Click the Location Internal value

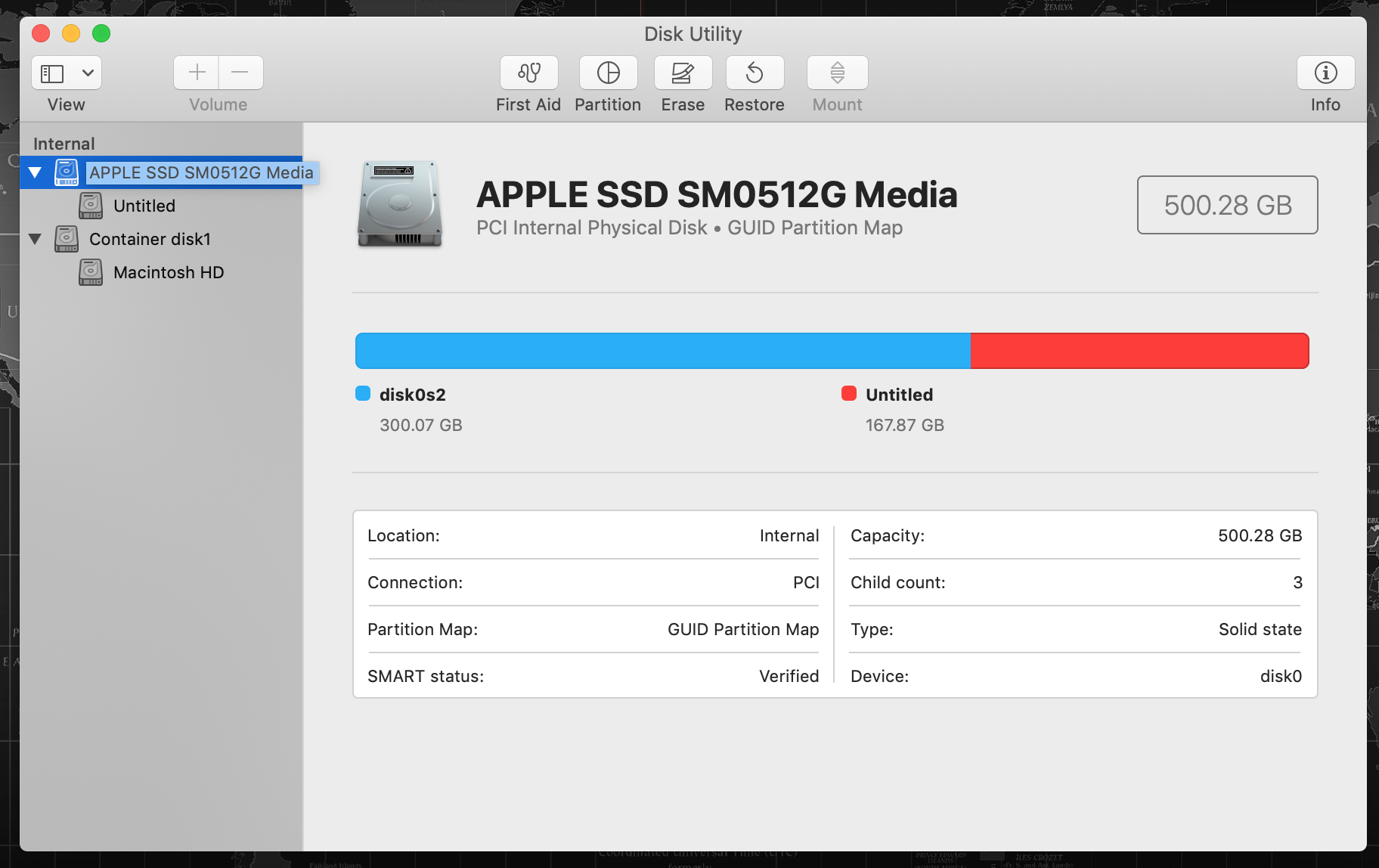(789, 535)
